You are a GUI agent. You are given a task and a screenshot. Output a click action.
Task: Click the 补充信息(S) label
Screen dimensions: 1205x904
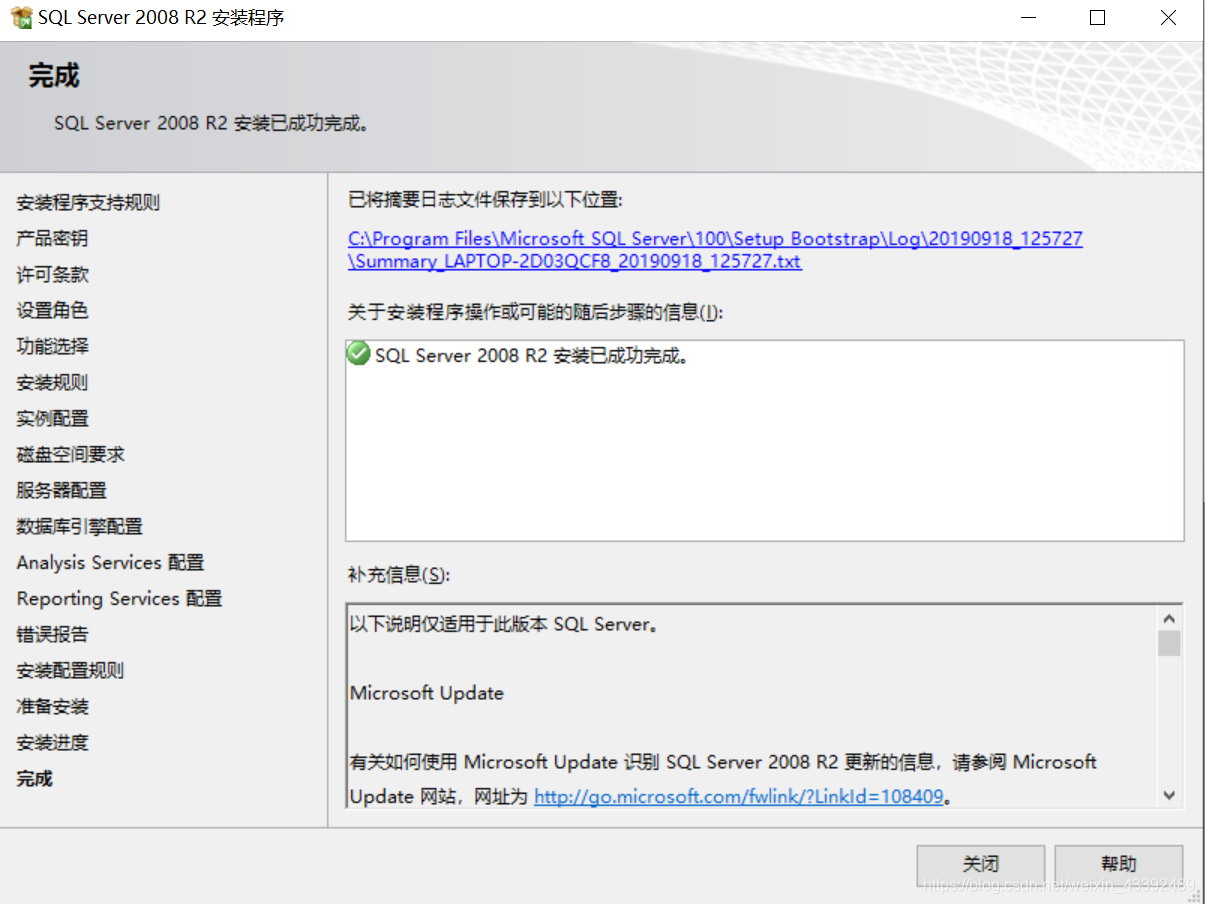(398, 575)
